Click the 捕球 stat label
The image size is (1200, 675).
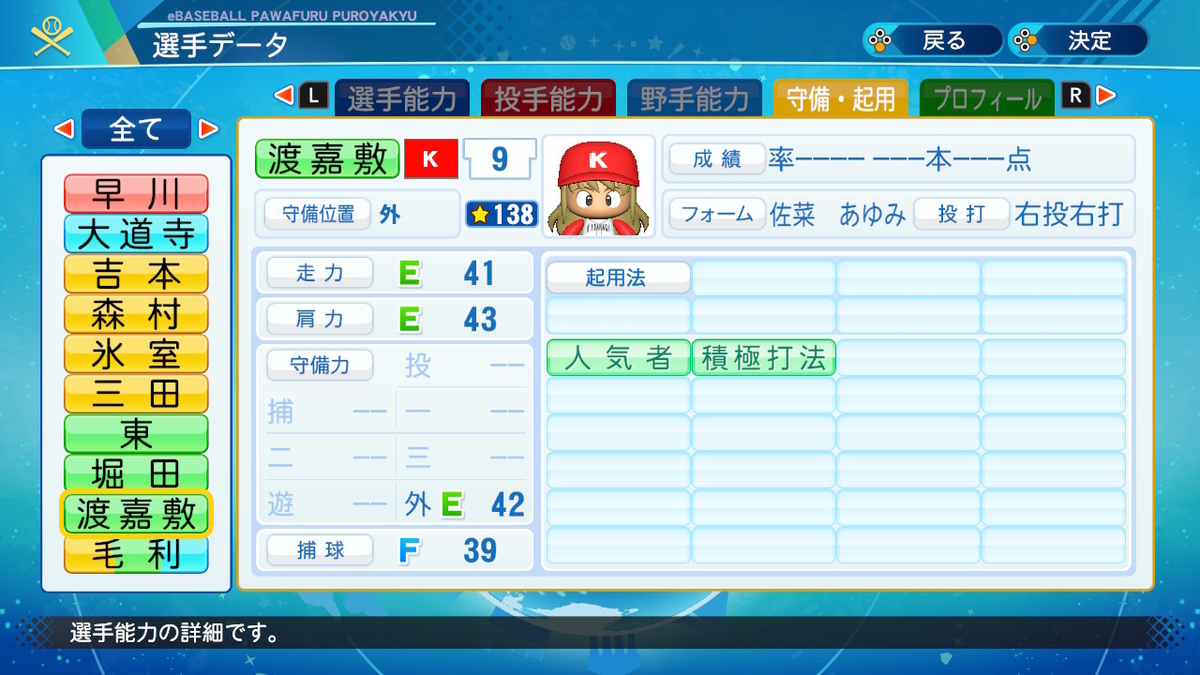319,549
